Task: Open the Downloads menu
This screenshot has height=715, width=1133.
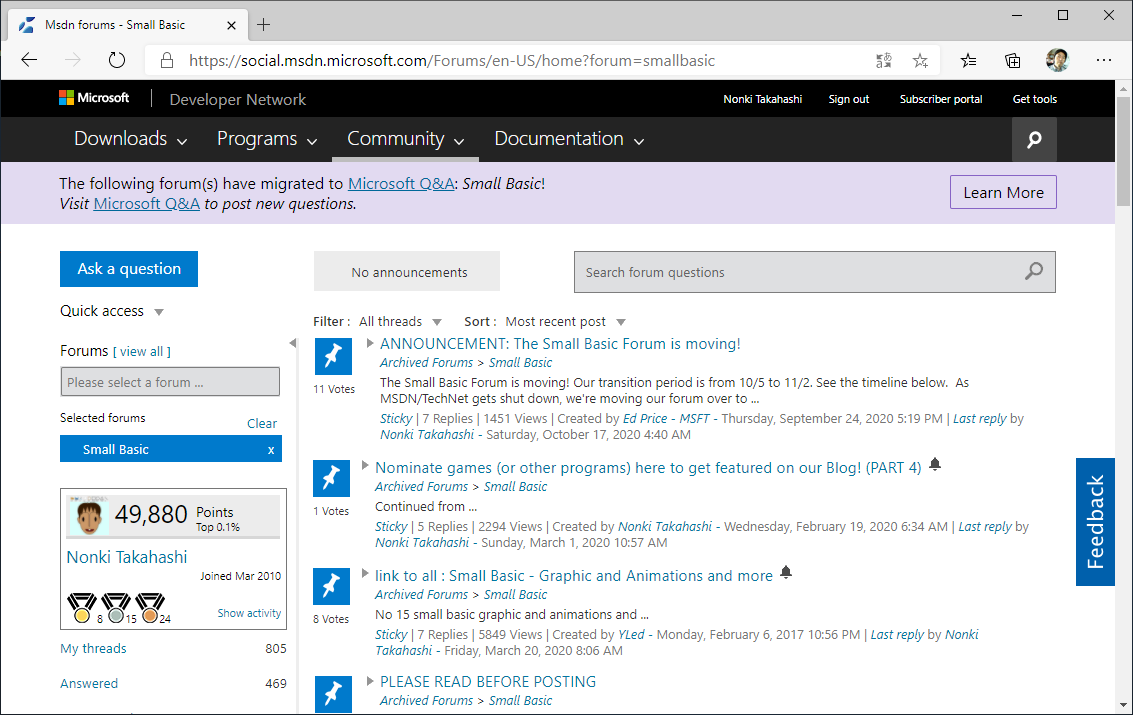Action: [x=121, y=139]
